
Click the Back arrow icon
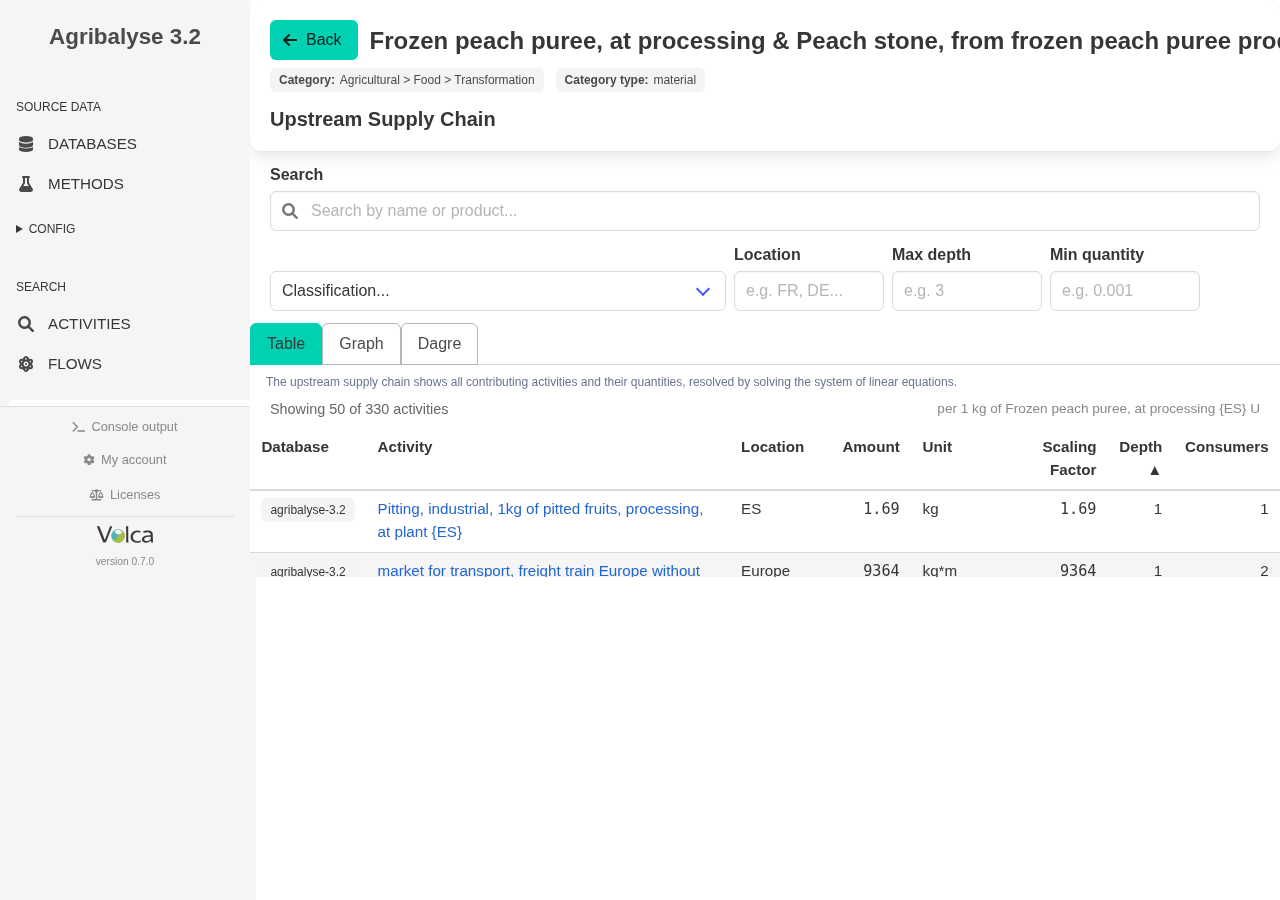tap(290, 40)
